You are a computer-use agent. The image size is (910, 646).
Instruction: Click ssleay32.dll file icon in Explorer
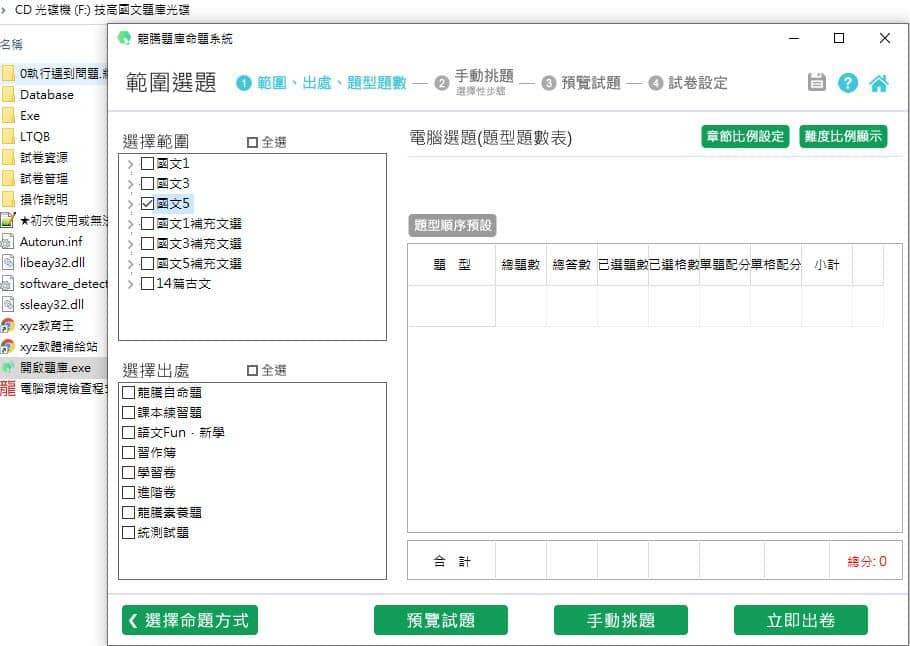click(x=8, y=304)
